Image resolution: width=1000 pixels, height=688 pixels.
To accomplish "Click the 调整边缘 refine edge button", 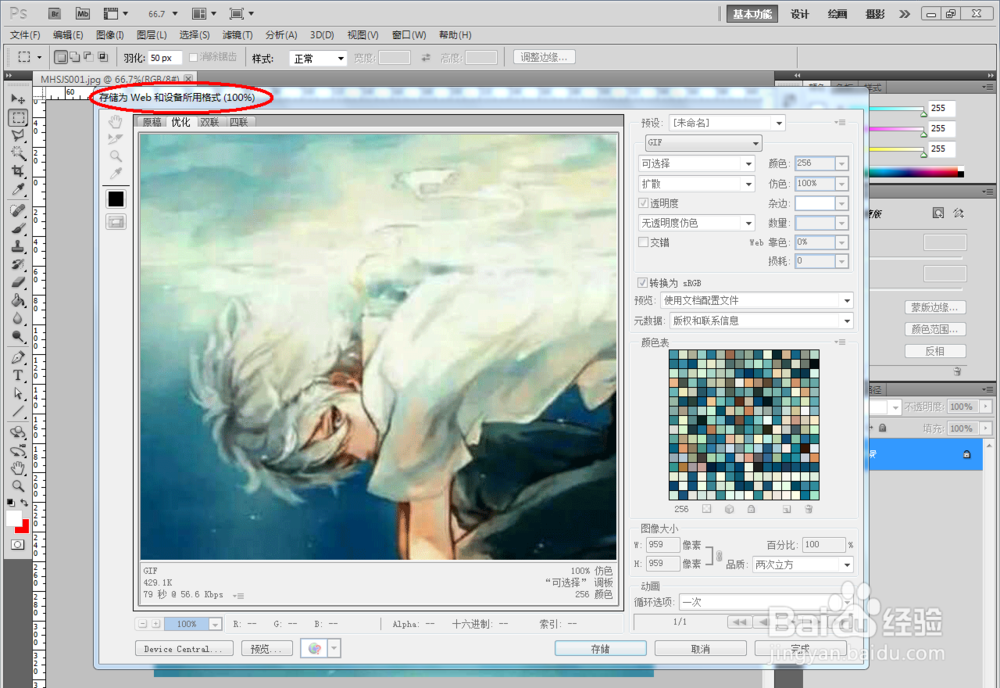I will [x=544, y=57].
